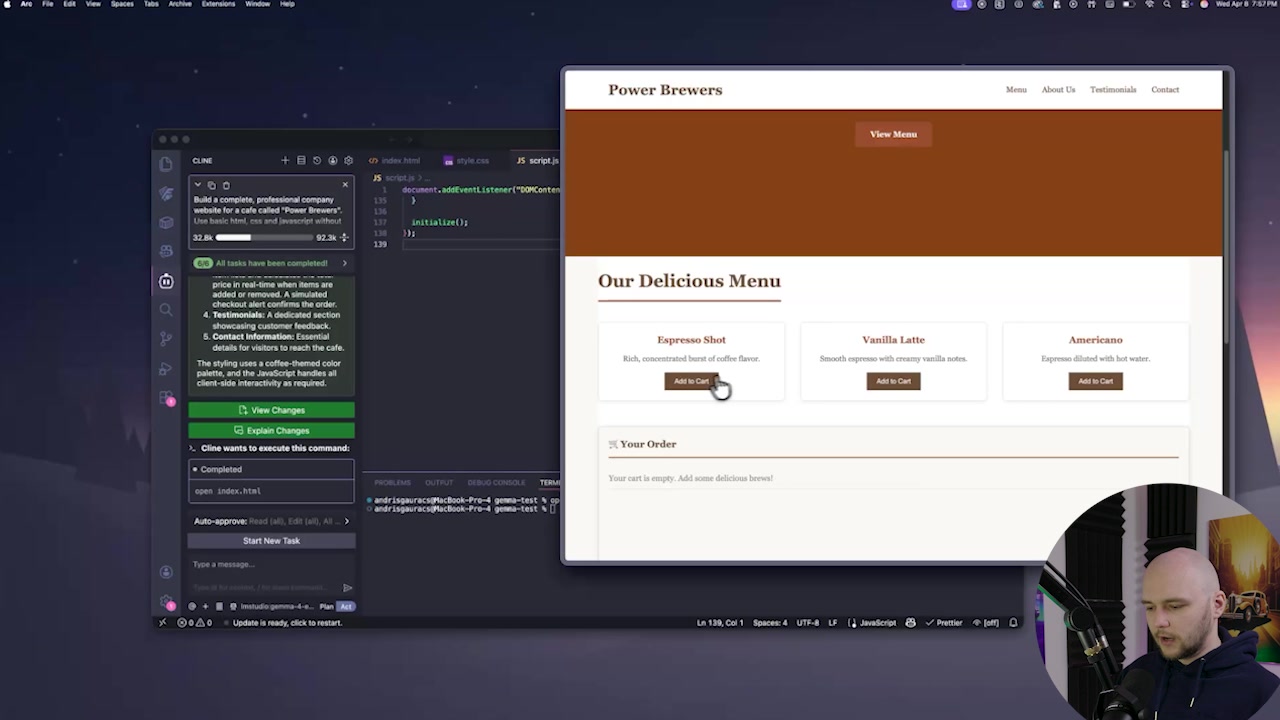Add Espresso Shot to cart on Power Brewers site
Screen dimensions: 1280x720
point(691,381)
